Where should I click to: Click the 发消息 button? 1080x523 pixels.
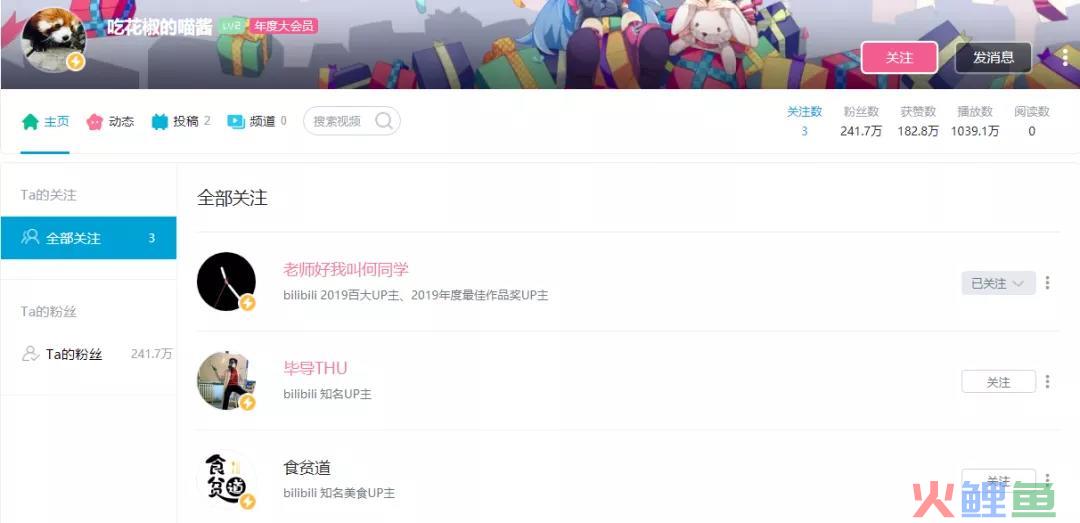coord(993,58)
